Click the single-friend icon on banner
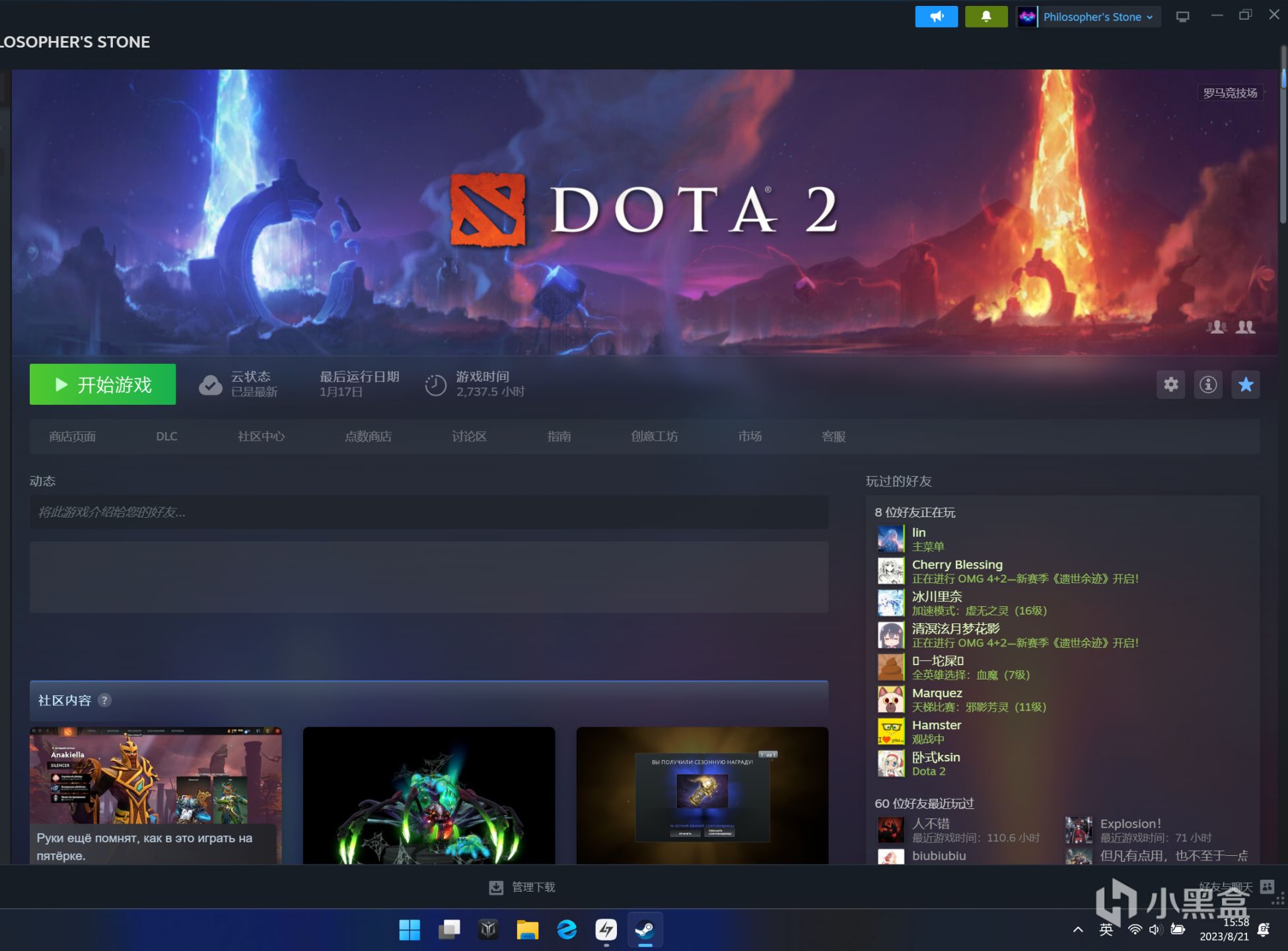This screenshot has height=951, width=1288. pos(1216,327)
